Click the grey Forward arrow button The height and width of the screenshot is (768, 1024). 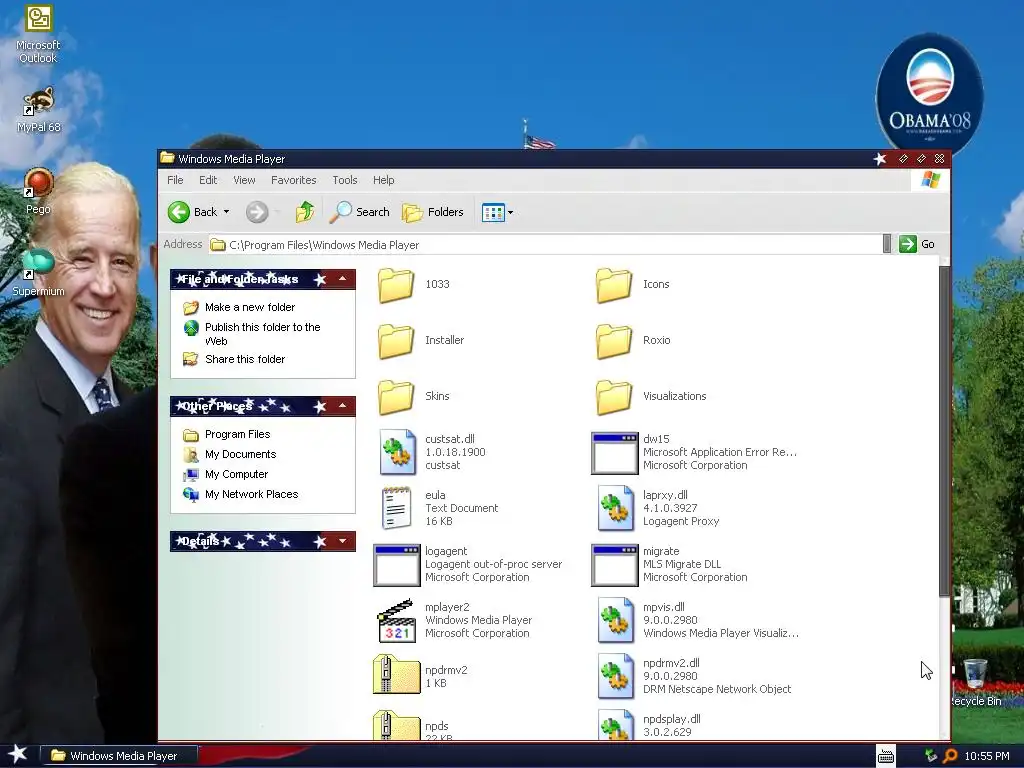257,212
